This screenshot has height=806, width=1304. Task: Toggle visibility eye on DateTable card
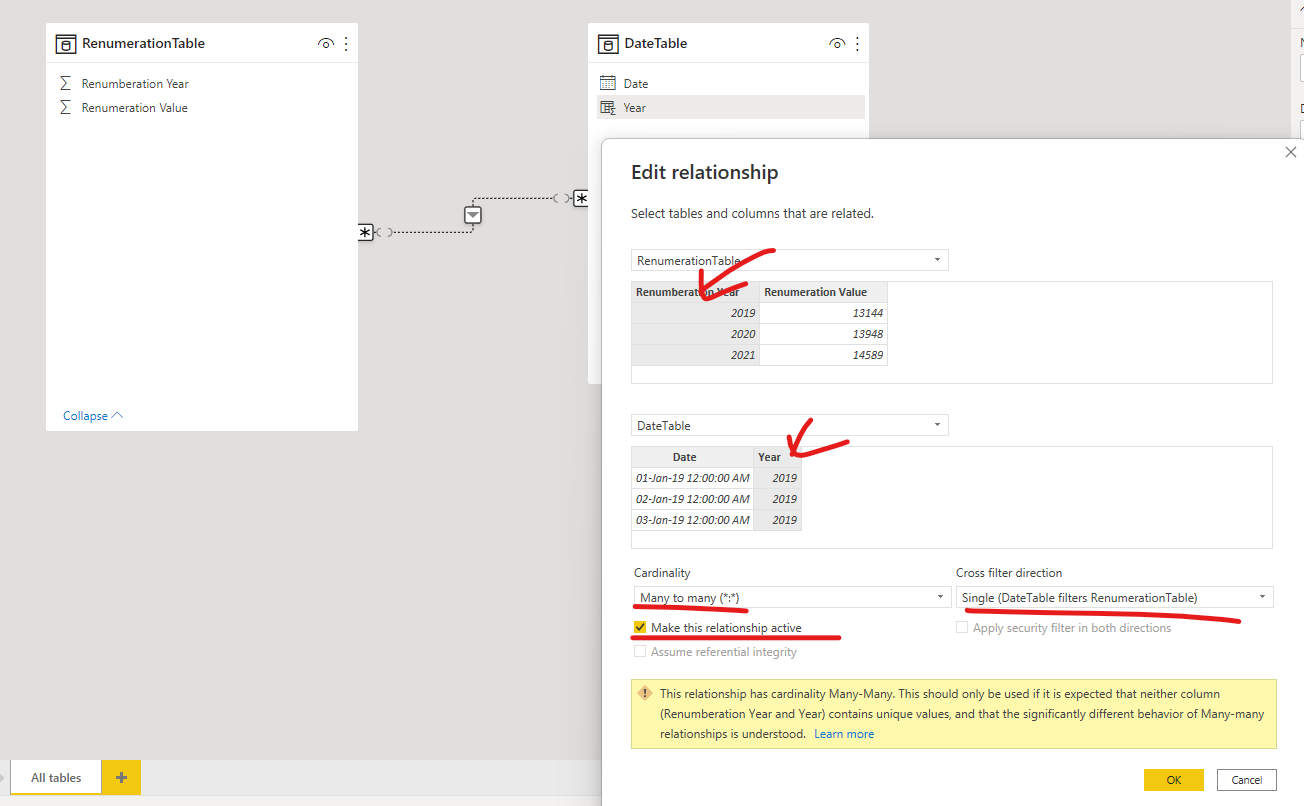tap(837, 44)
